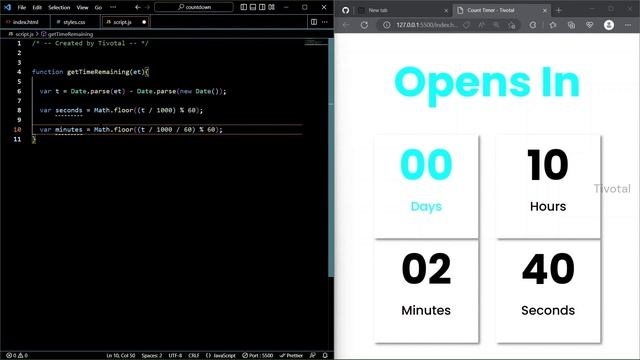Click the feedback icon in the status bar
The width and height of the screenshot is (640, 360).
tap(313, 356)
